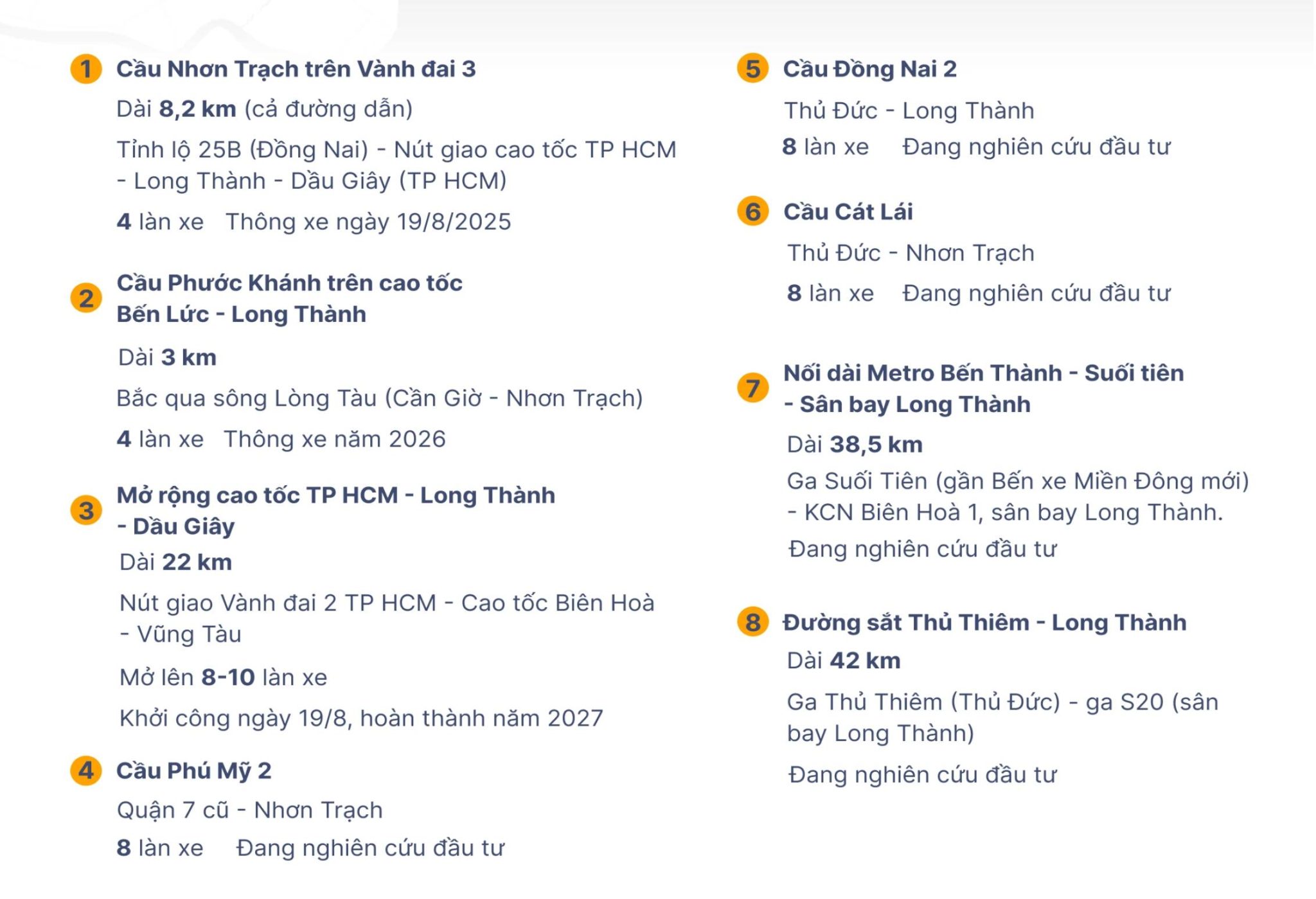Click the orange number 1 badge
The height and width of the screenshot is (899, 1316).
86,69
